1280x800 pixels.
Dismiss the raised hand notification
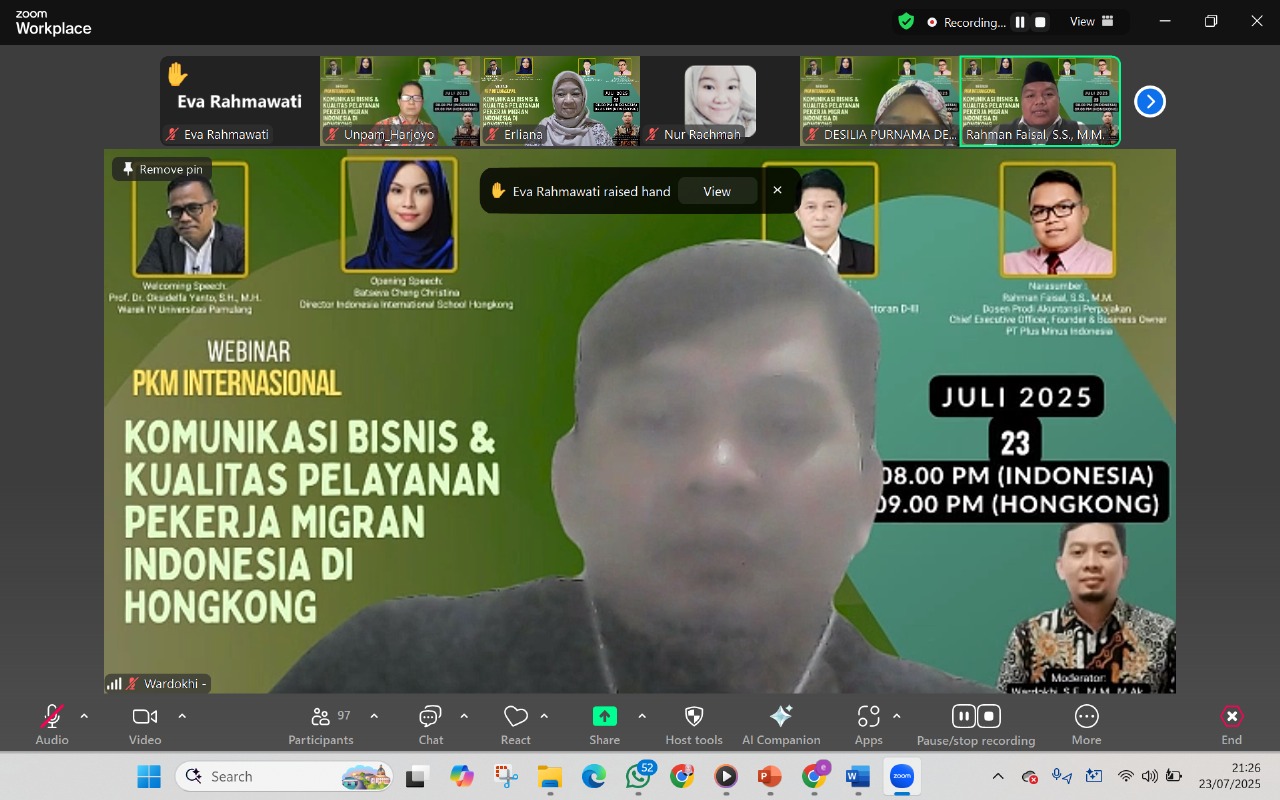(777, 190)
